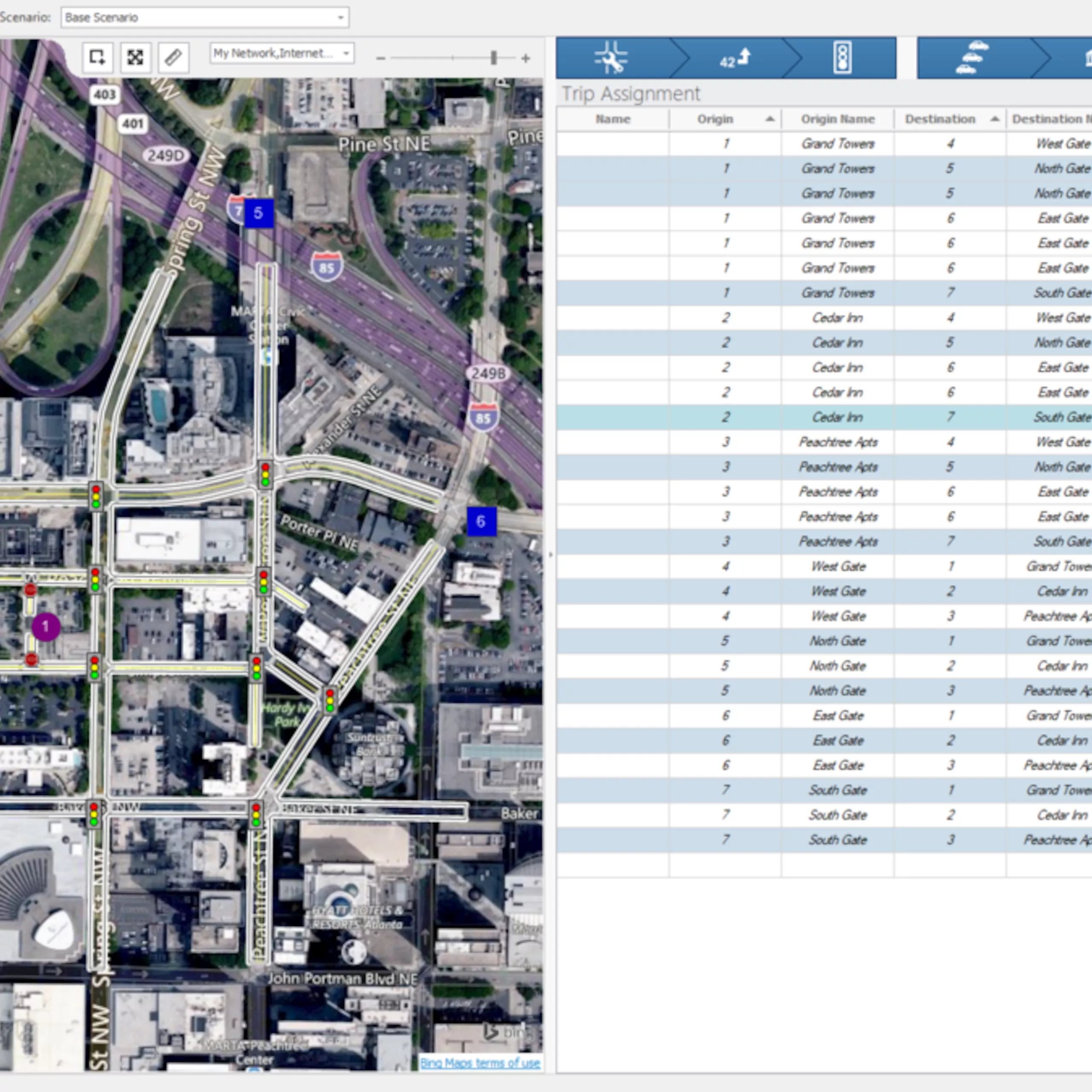The image size is (1092, 1092).
Task: Click the map zoom slider handle
Action: click(x=494, y=58)
